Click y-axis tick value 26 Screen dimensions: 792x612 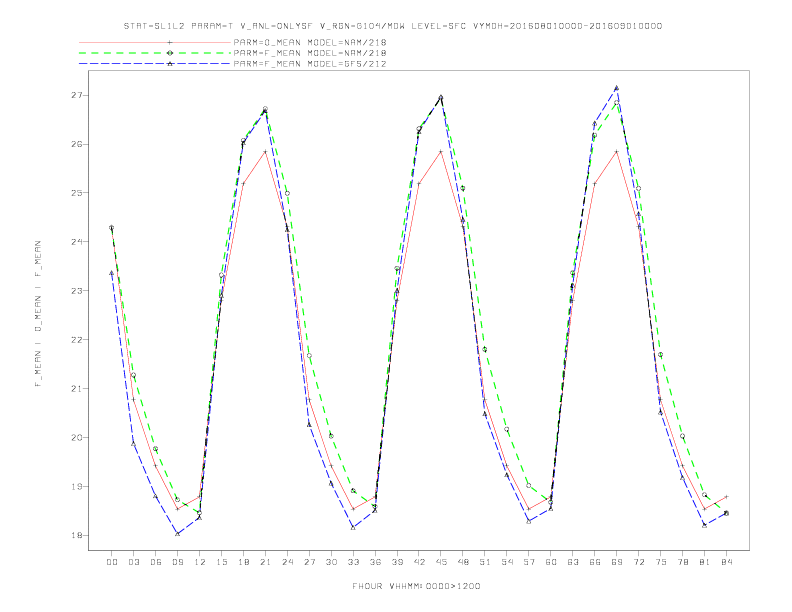(x=76, y=144)
